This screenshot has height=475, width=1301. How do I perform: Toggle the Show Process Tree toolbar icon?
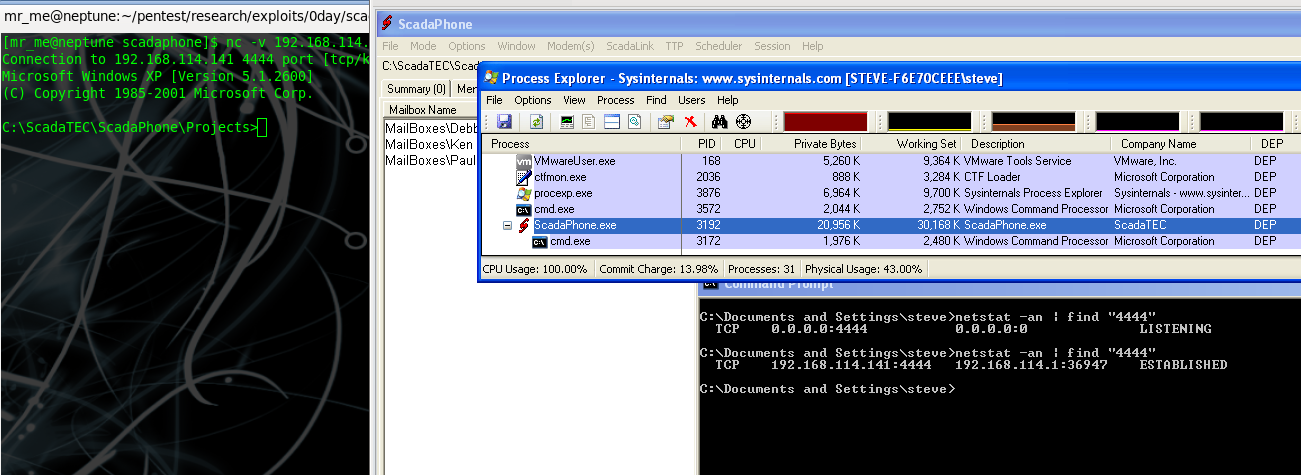589,122
